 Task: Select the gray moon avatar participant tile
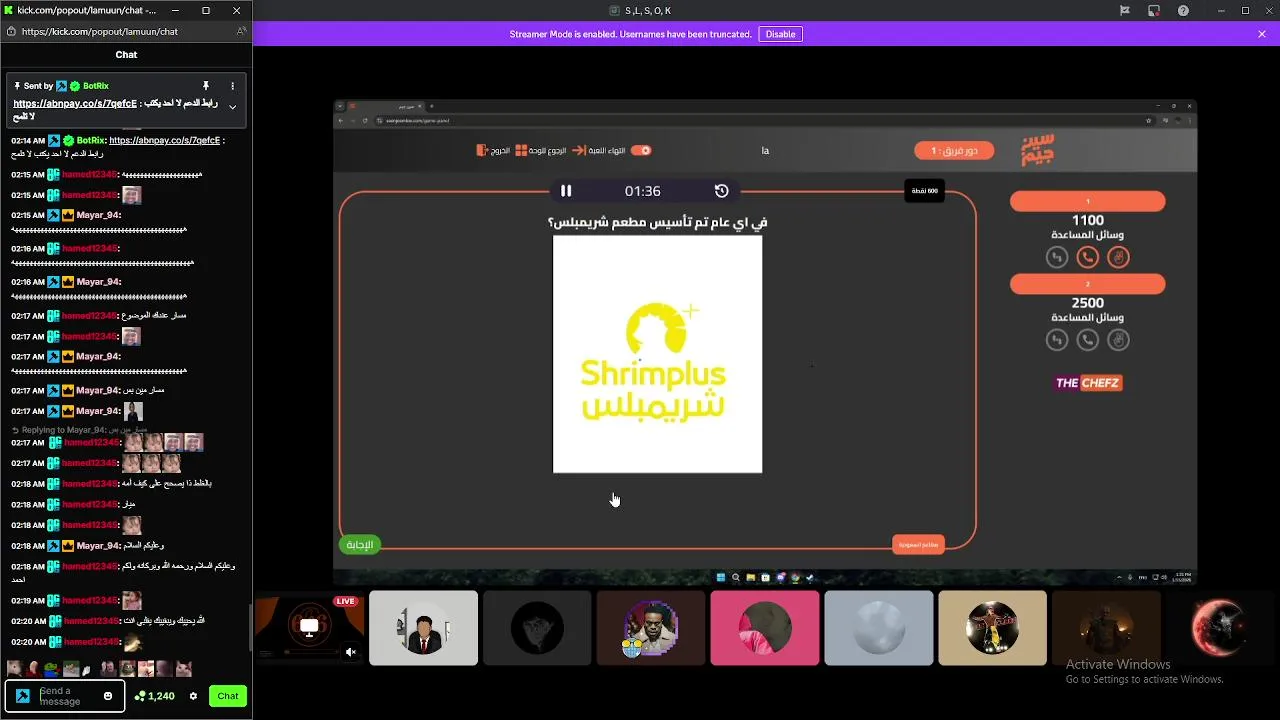coord(879,627)
